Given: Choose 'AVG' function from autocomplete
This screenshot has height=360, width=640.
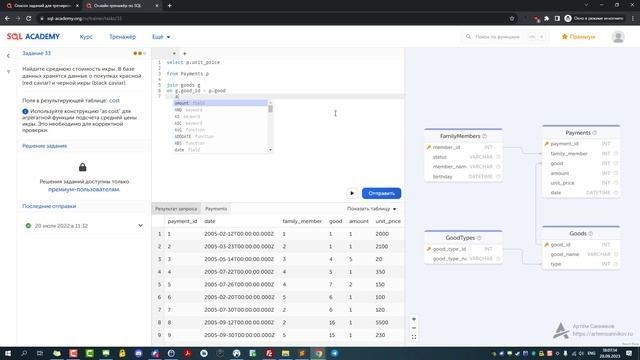Looking at the screenshot, I should (x=220, y=130).
